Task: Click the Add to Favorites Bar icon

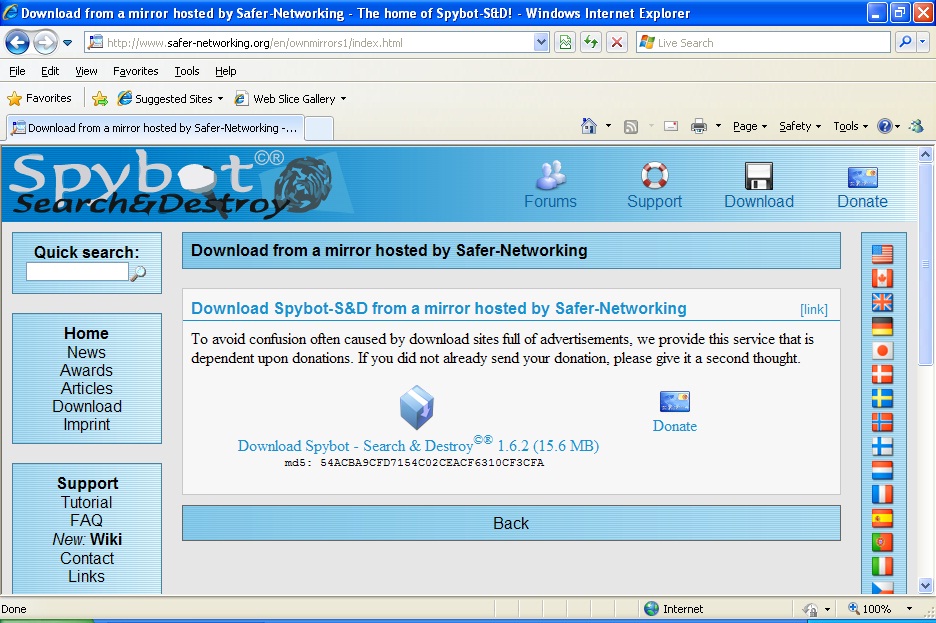Action: coord(100,98)
